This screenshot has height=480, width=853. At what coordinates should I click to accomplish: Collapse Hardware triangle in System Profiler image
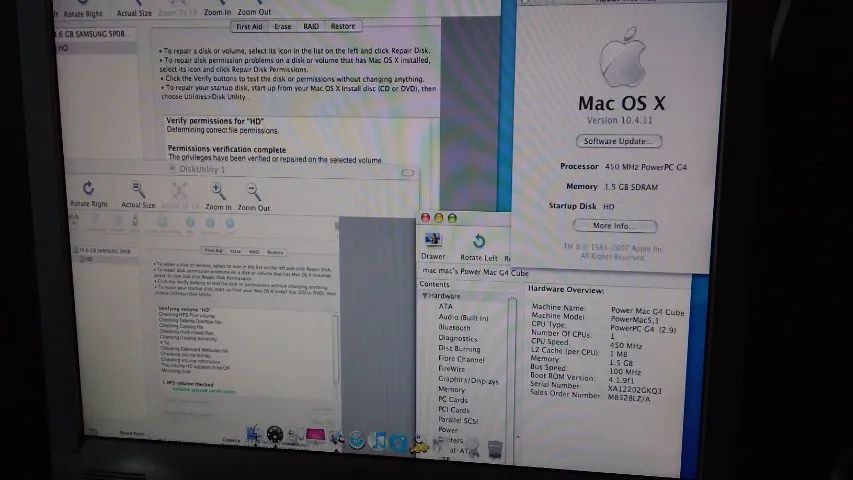point(425,296)
